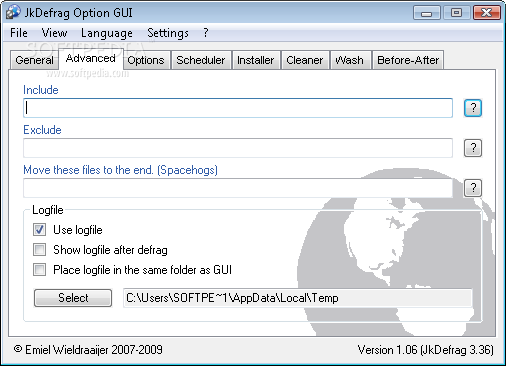Screen dimensions: 506x366
Task: Click the Spacehogs input field
Action: coord(238,188)
